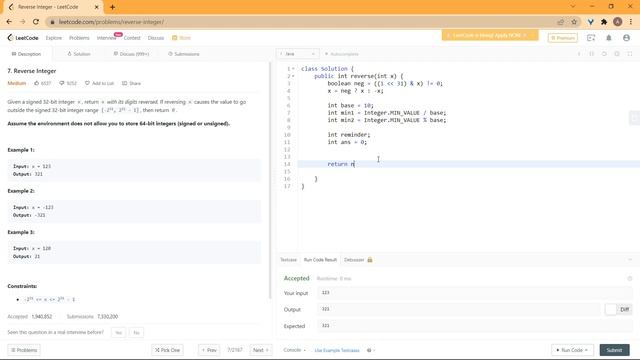Click the code line 'return n'
This screenshot has width=640, height=360.
click(341, 164)
